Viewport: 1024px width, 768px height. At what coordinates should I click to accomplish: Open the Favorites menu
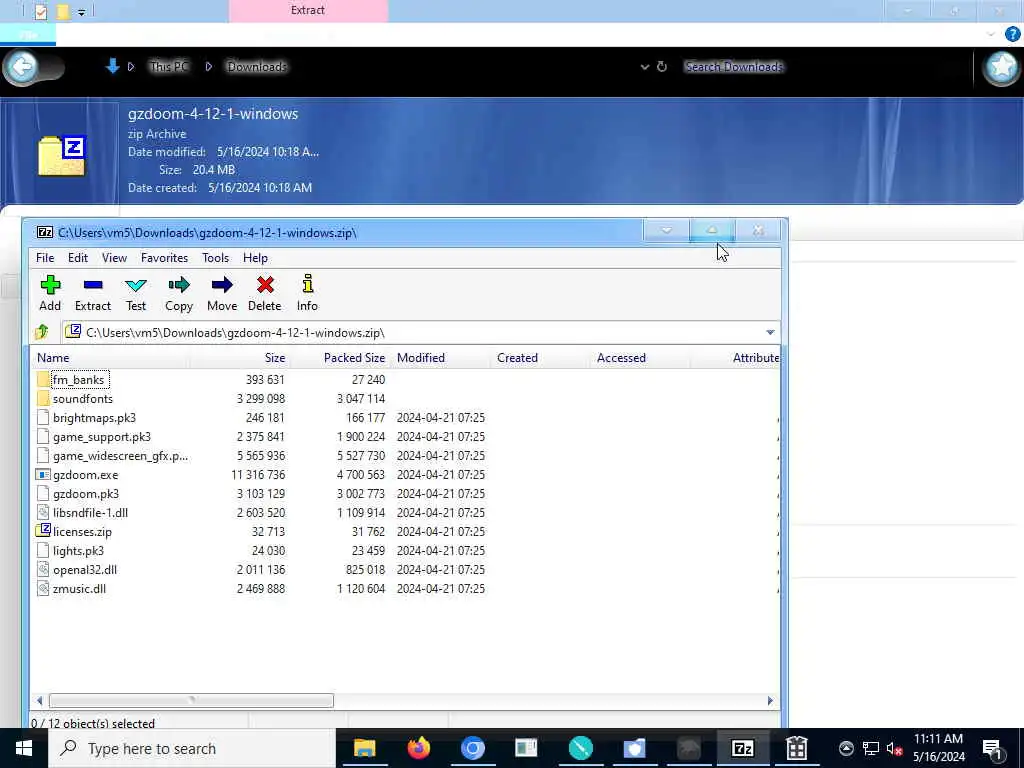point(165,258)
